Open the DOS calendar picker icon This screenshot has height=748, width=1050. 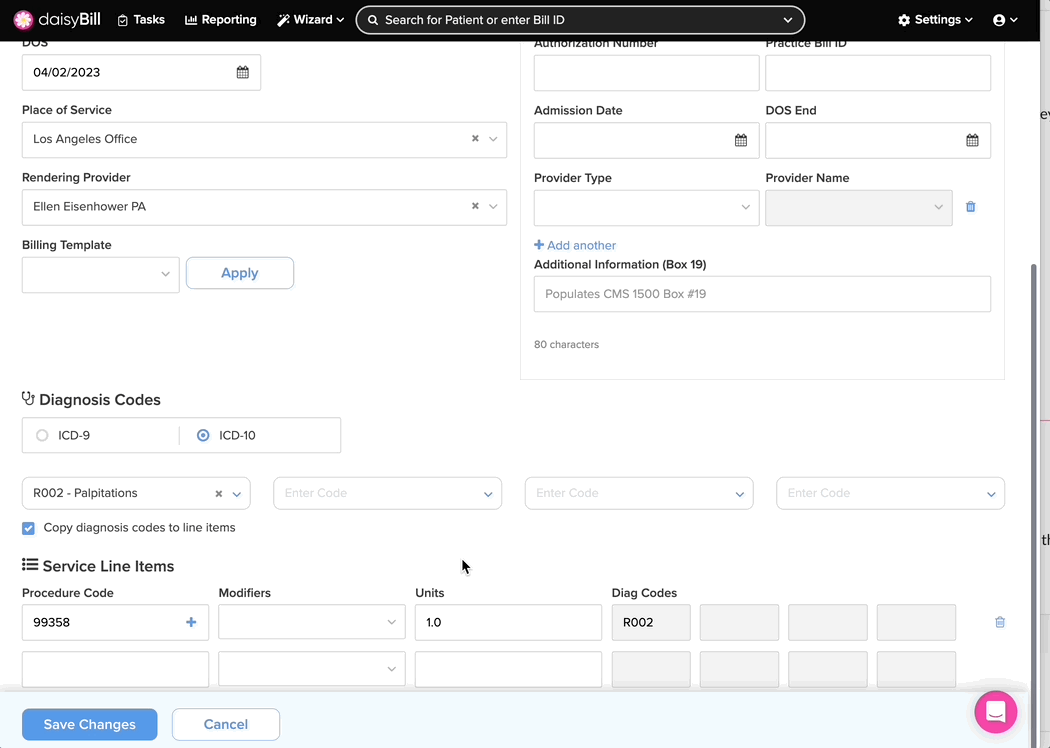[x=242, y=72]
